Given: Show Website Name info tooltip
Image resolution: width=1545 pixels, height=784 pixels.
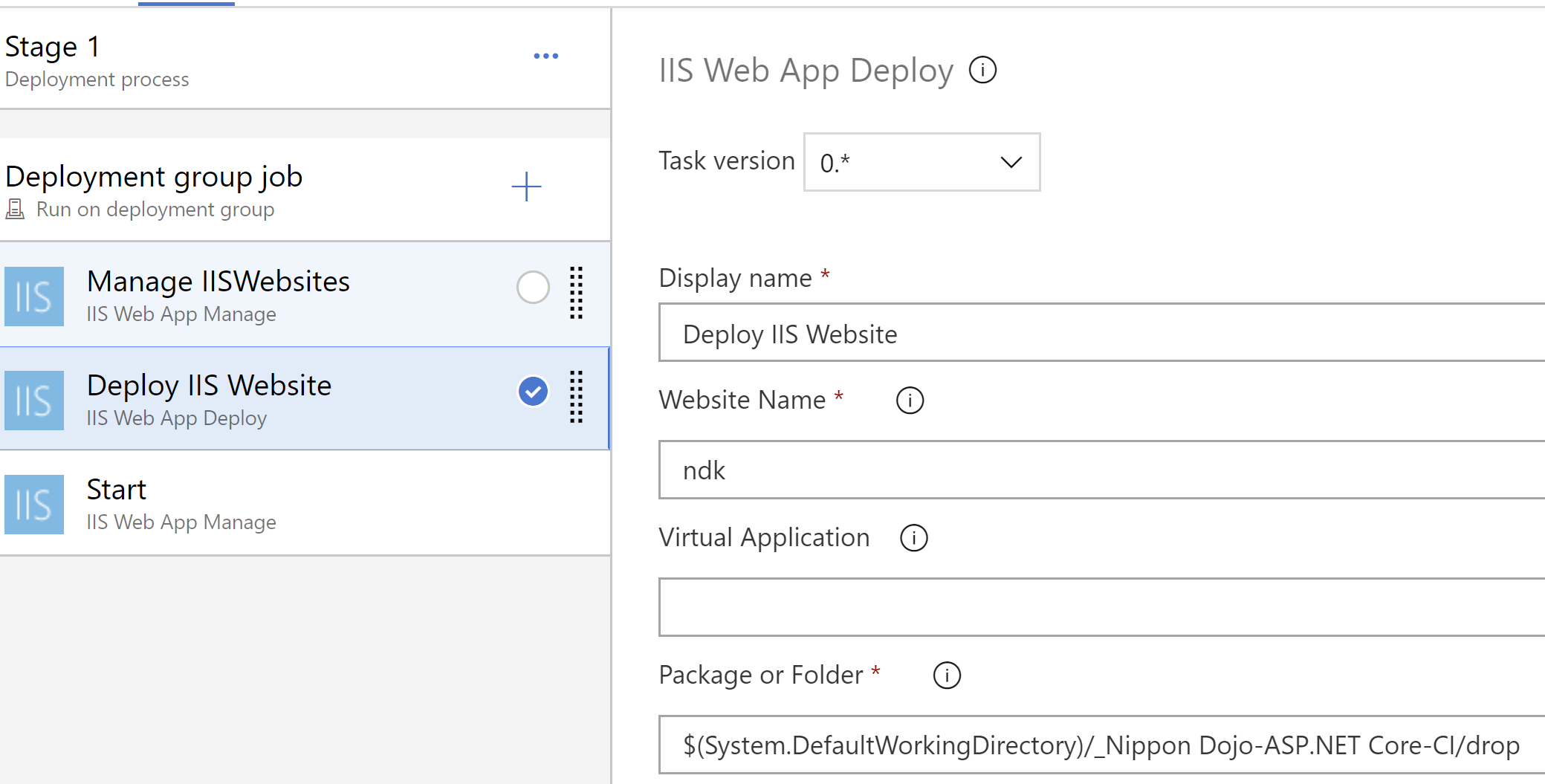Looking at the screenshot, I should (910, 401).
